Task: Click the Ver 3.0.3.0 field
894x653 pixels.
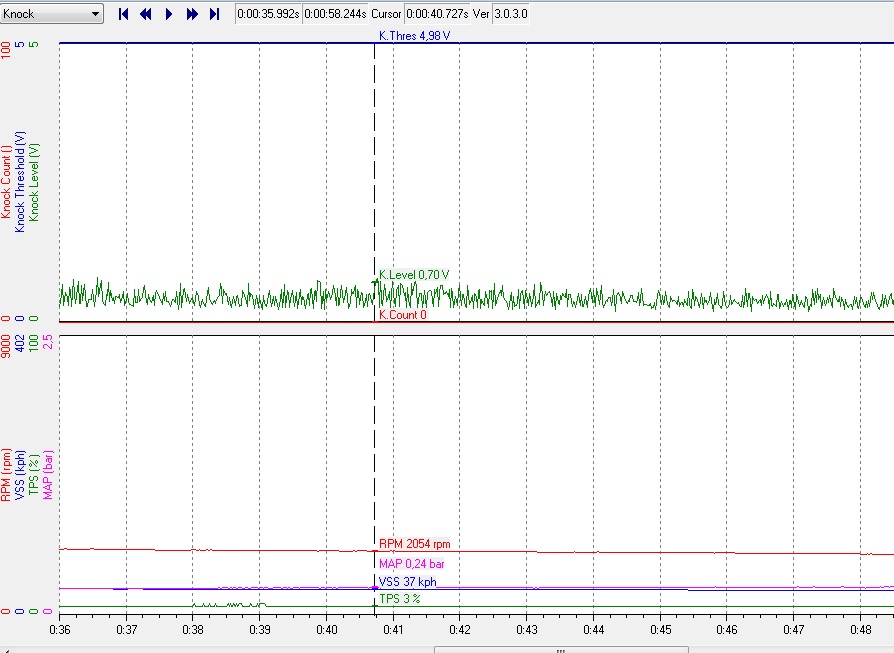Action: (511, 14)
